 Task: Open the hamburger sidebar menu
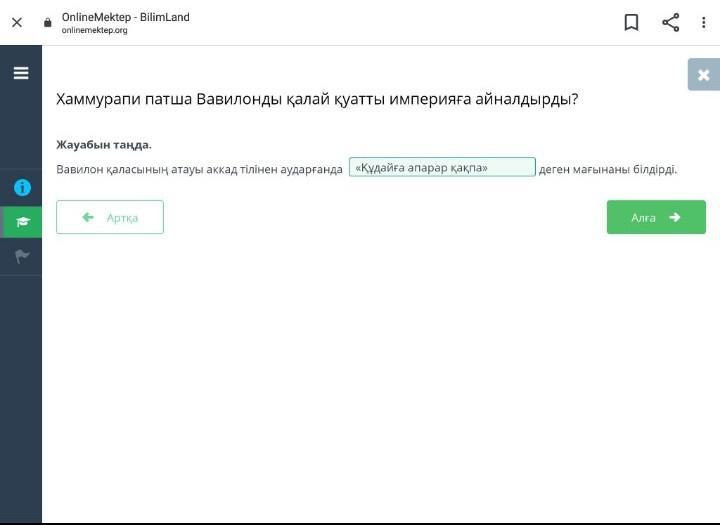pyautogui.click(x=21, y=73)
